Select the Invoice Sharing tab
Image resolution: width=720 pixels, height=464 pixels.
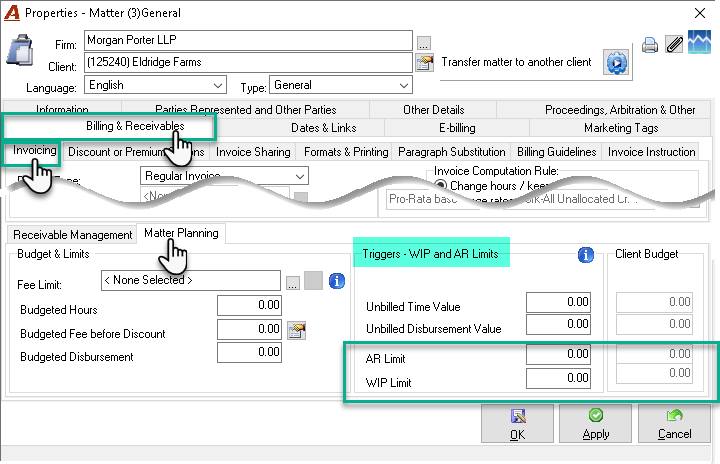tap(253, 152)
